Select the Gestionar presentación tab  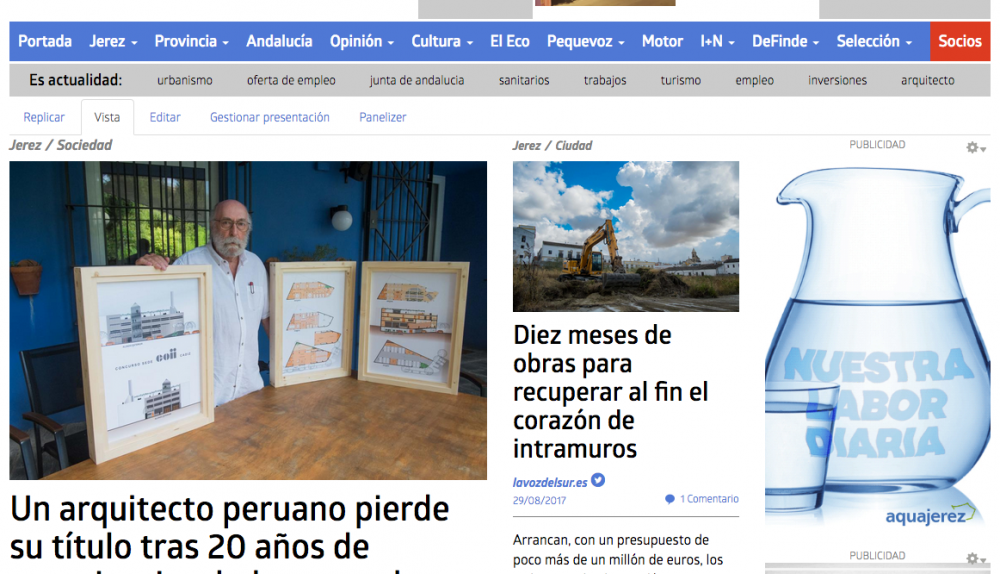[x=269, y=117]
